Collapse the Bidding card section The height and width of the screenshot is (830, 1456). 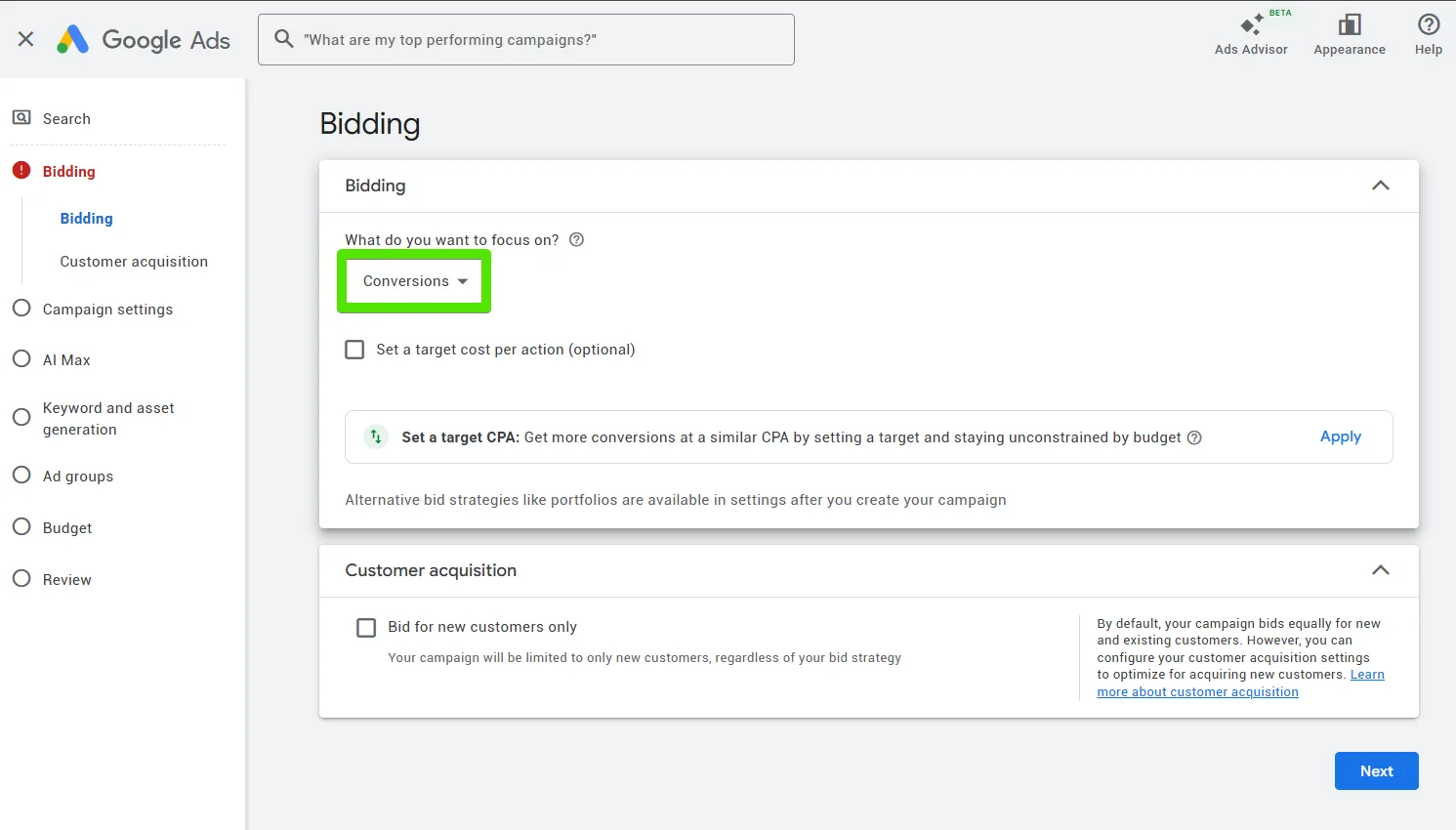point(1381,186)
